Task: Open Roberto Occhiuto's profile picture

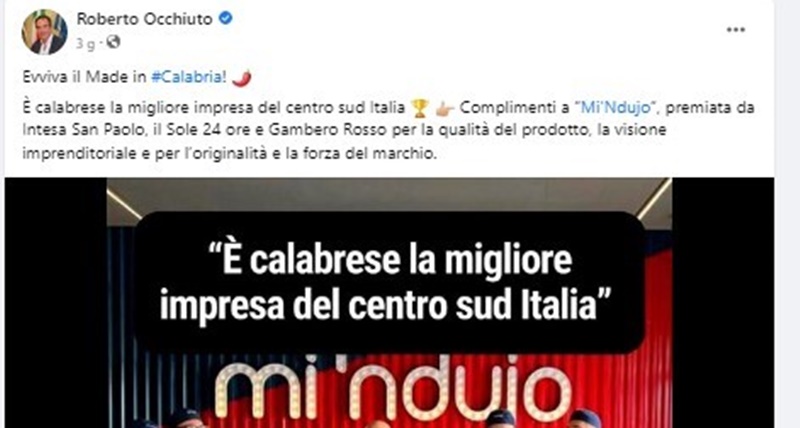Action: tap(44, 32)
